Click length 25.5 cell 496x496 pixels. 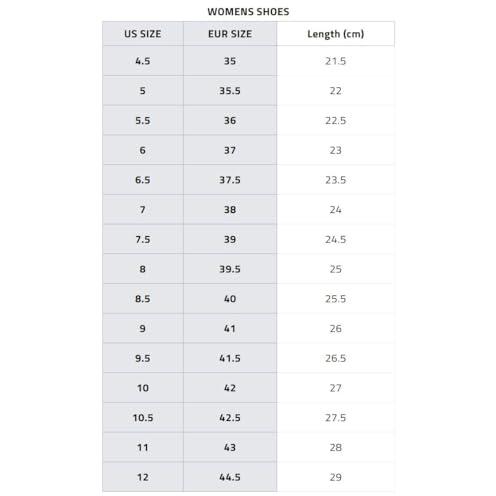tap(336, 299)
